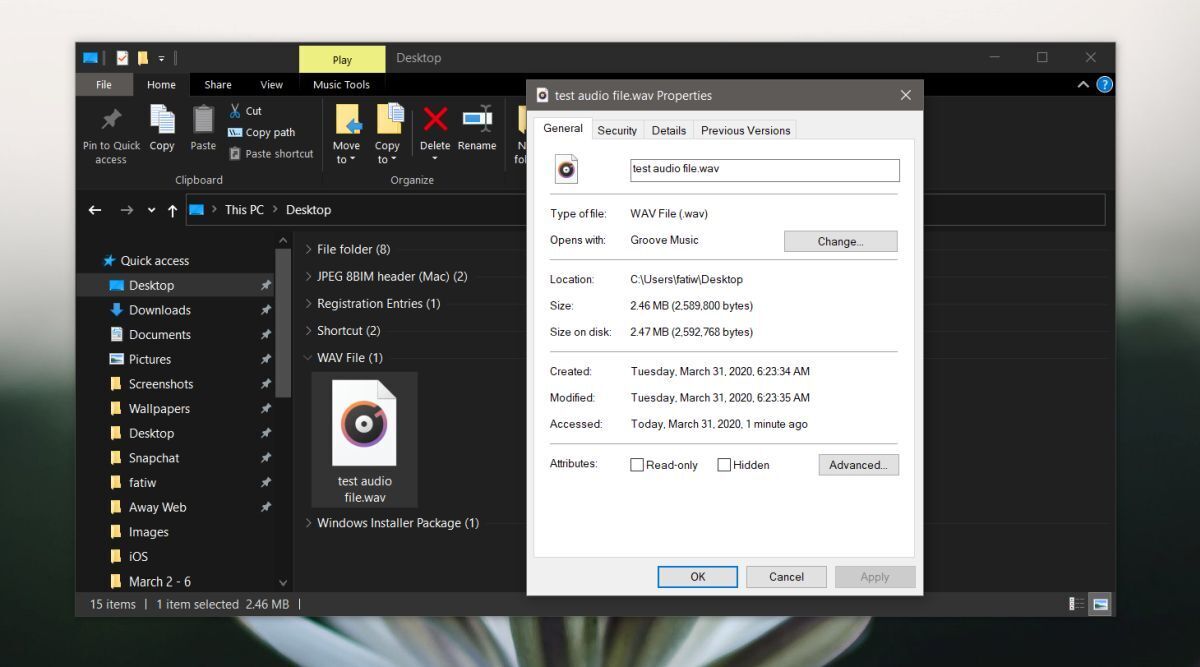Expand the Windows Installer Package group
1200x667 pixels.
tap(308, 522)
